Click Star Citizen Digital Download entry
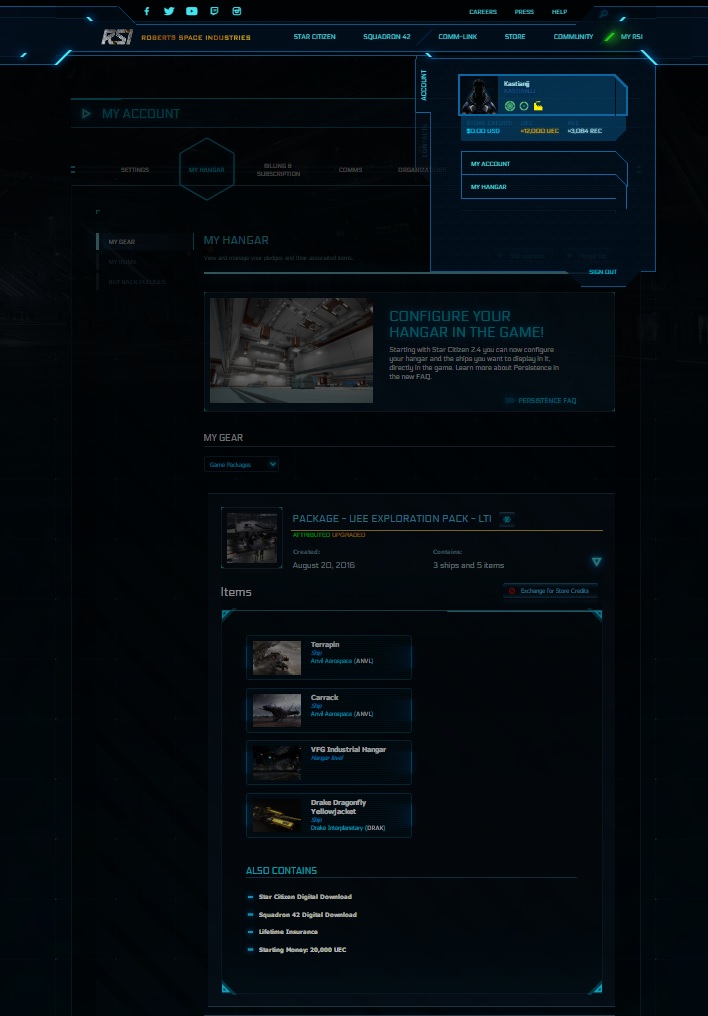Screen dimensions: 708x1016 click(304, 897)
